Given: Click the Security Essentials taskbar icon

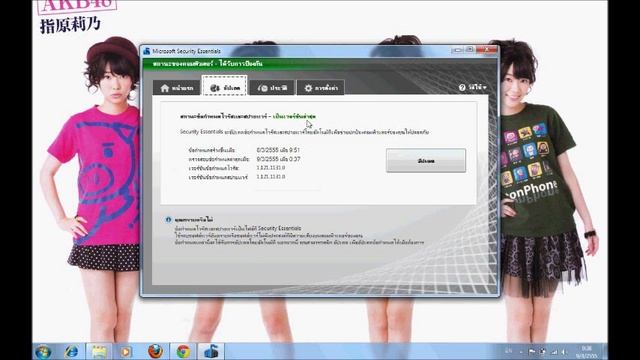Looking at the screenshot, I should (x=211, y=351).
